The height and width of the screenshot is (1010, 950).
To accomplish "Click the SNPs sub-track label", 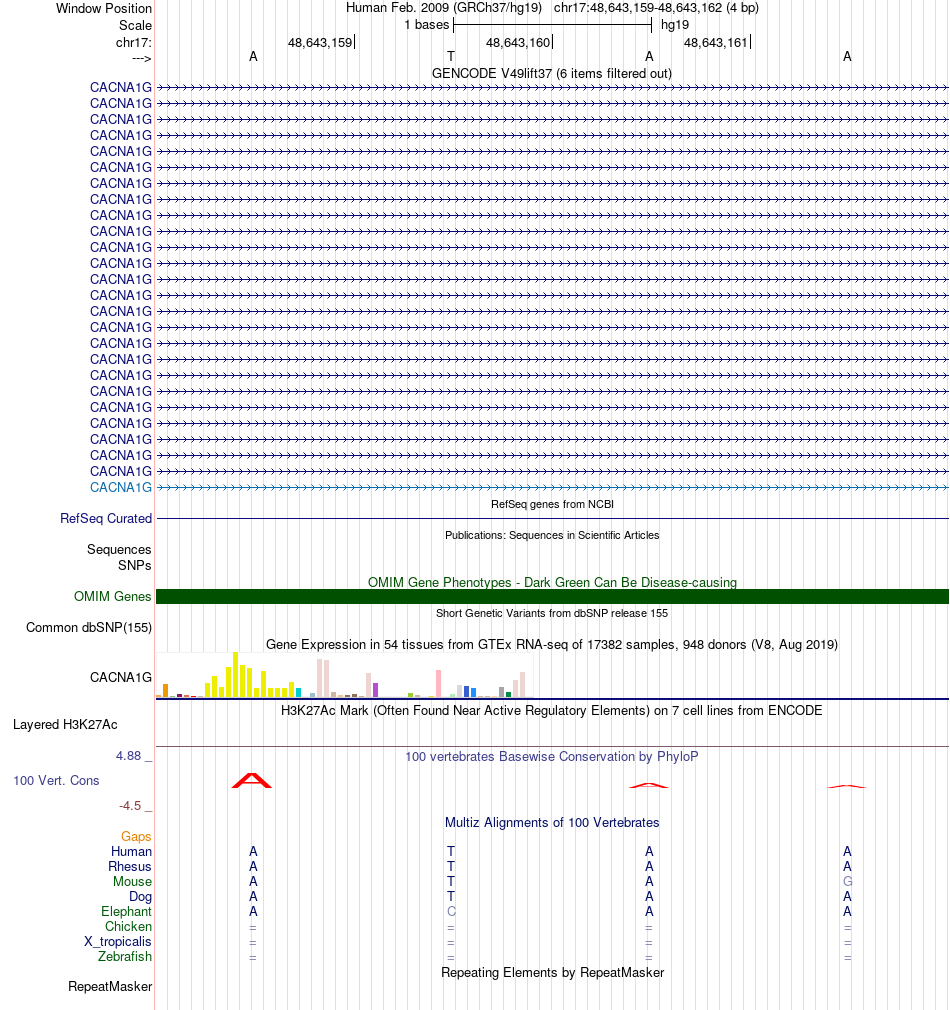I will pos(135,565).
